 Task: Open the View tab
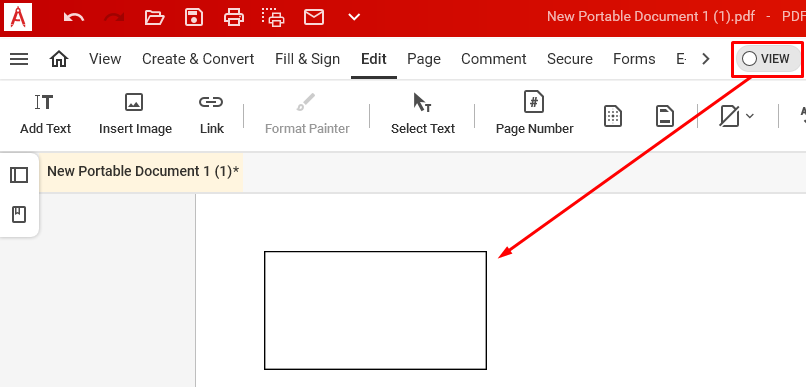coord(105,59)
